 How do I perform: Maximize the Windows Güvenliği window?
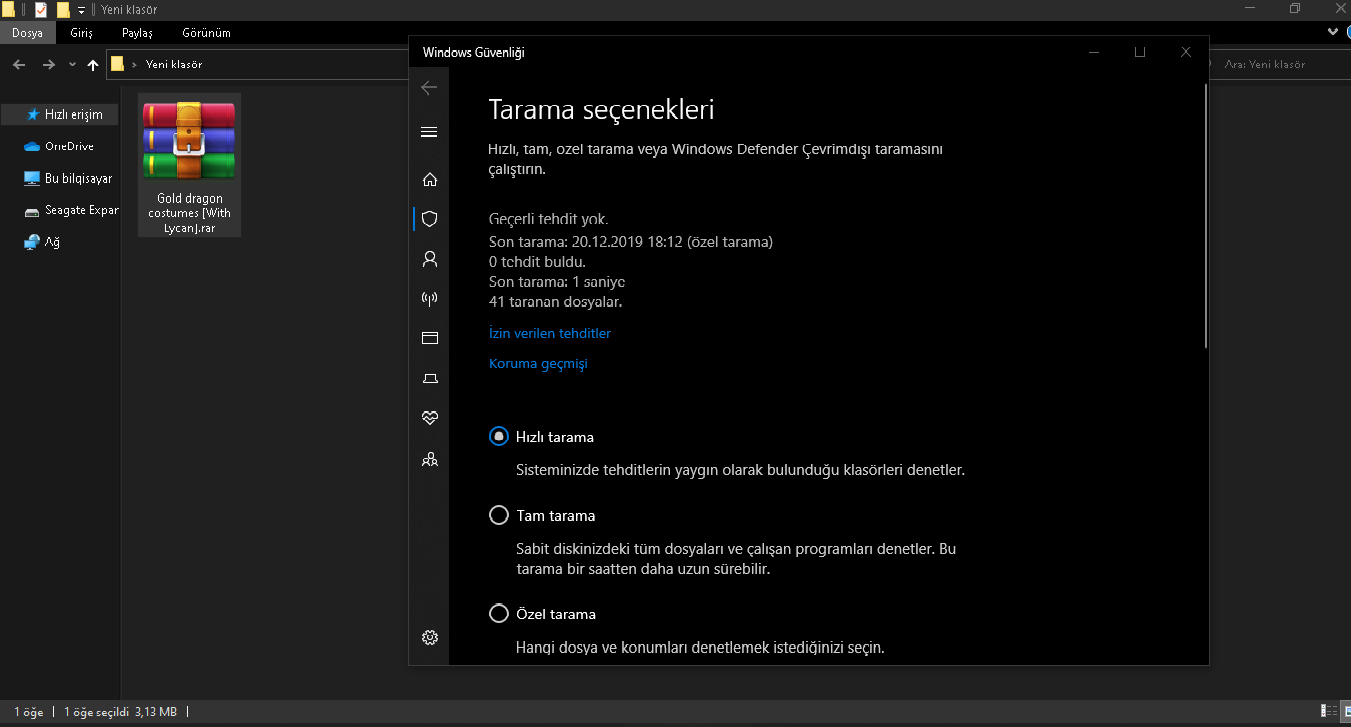point(1140,52)
